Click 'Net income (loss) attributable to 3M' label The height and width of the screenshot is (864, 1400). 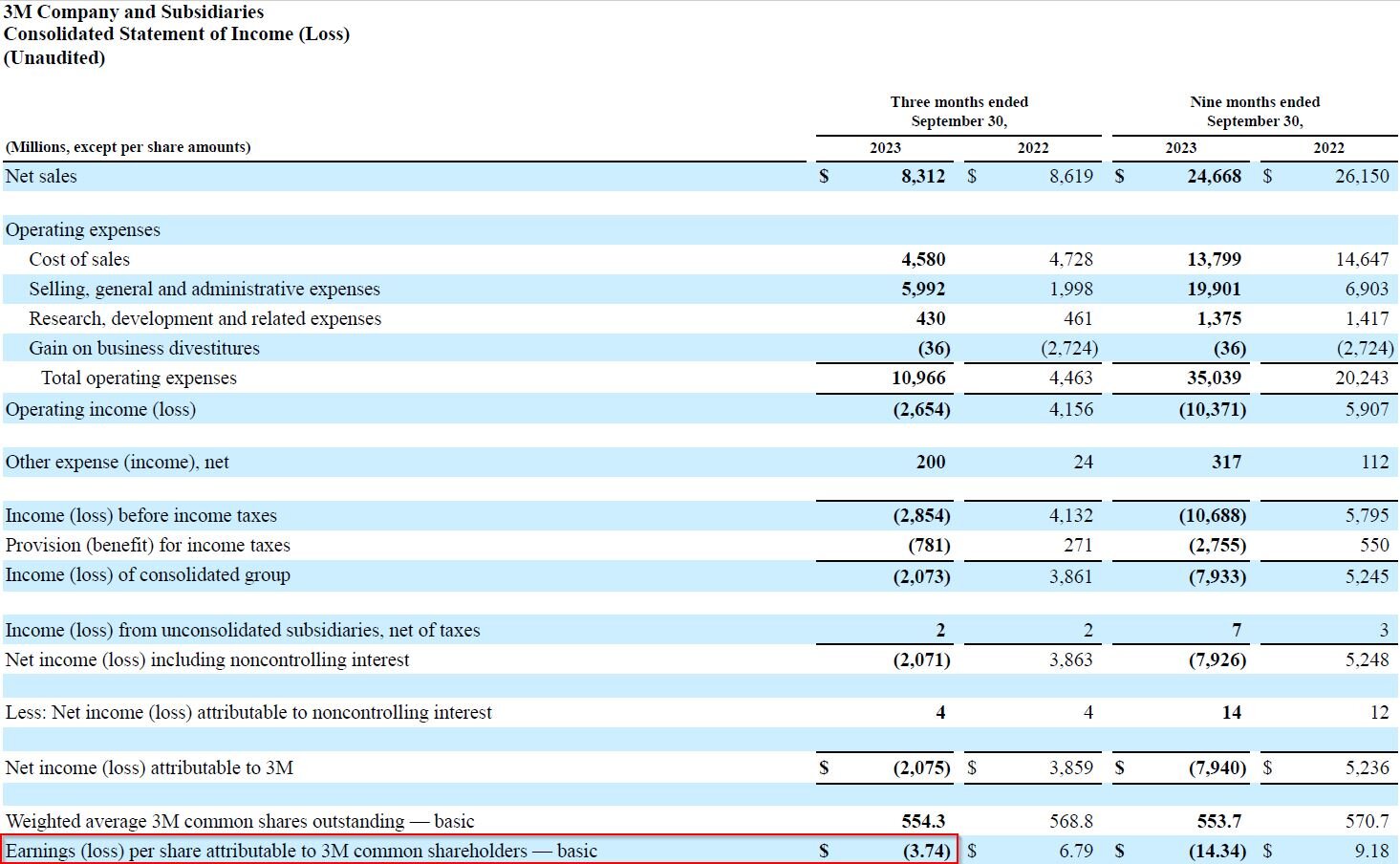149,767
